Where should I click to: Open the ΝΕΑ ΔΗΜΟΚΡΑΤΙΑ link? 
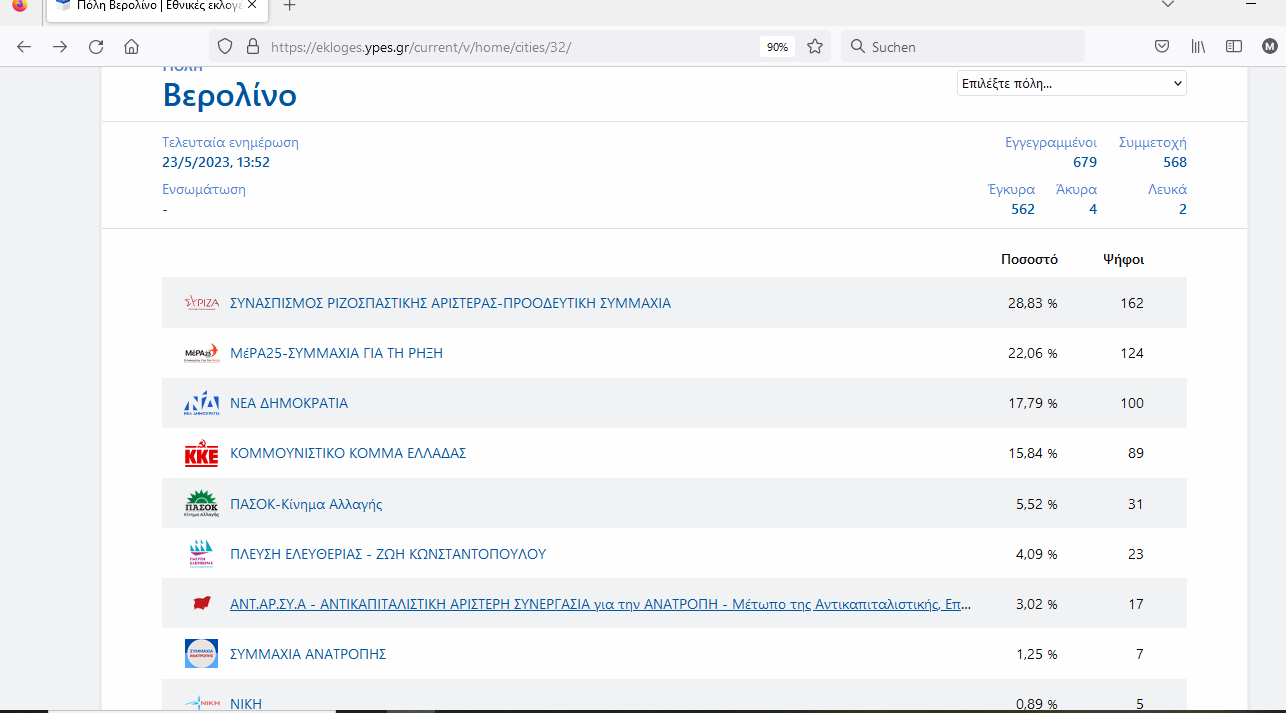coord(289,403)
